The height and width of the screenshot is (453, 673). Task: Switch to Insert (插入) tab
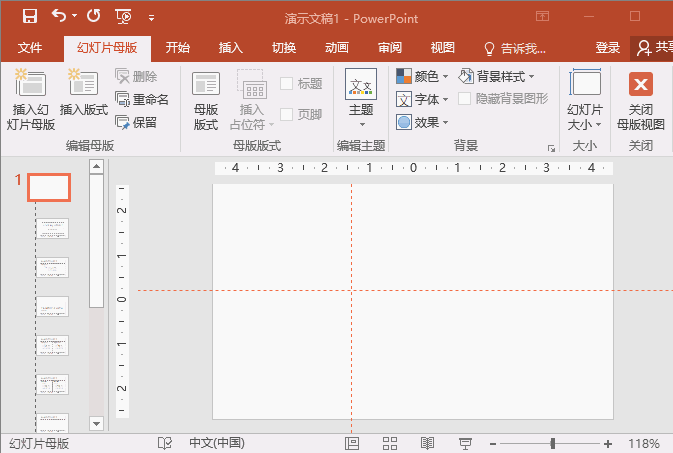click(x=231, y=48)
